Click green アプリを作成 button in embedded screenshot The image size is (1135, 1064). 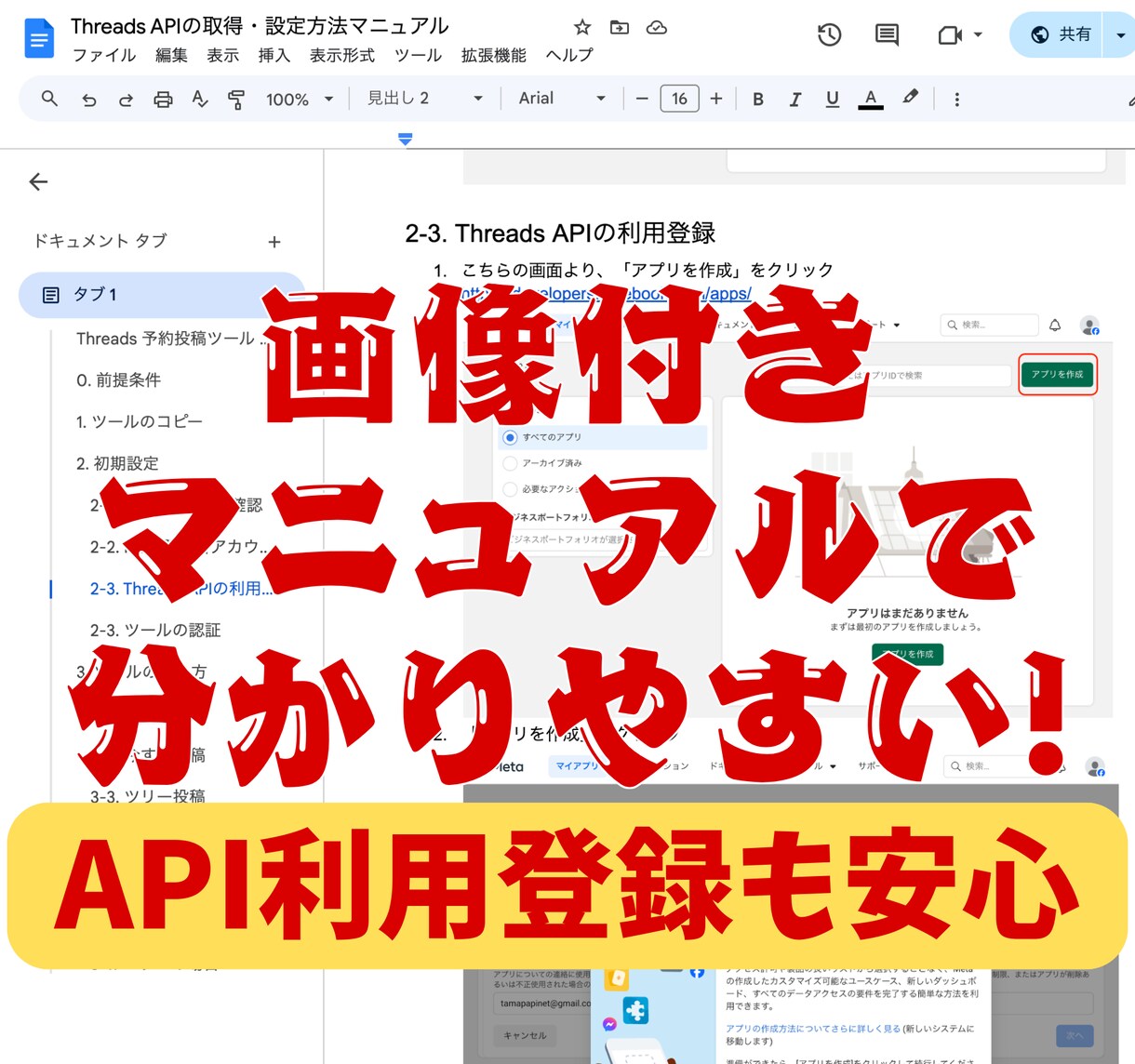1058,374
